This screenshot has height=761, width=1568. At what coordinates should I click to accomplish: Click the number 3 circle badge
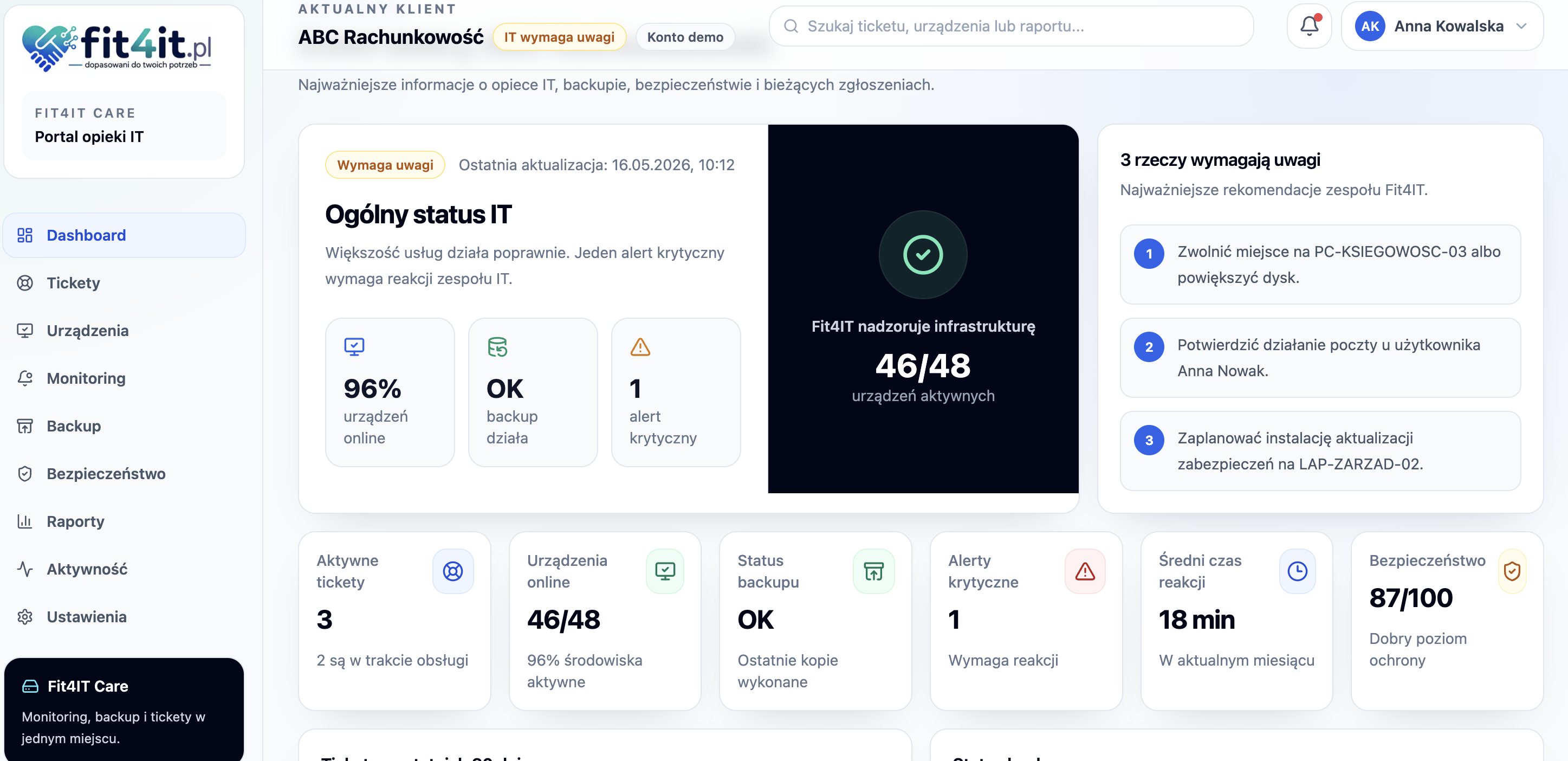(1149, 440)
